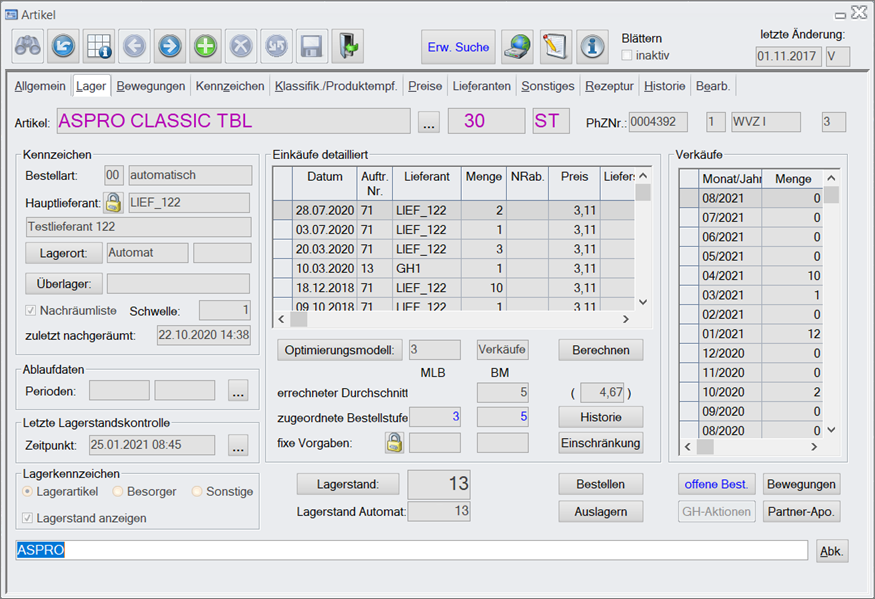Open the Zeitpunkt ellipsis selector
This screenshot has width=875, height=599.
pyautogui.click(x=238, y=446)
